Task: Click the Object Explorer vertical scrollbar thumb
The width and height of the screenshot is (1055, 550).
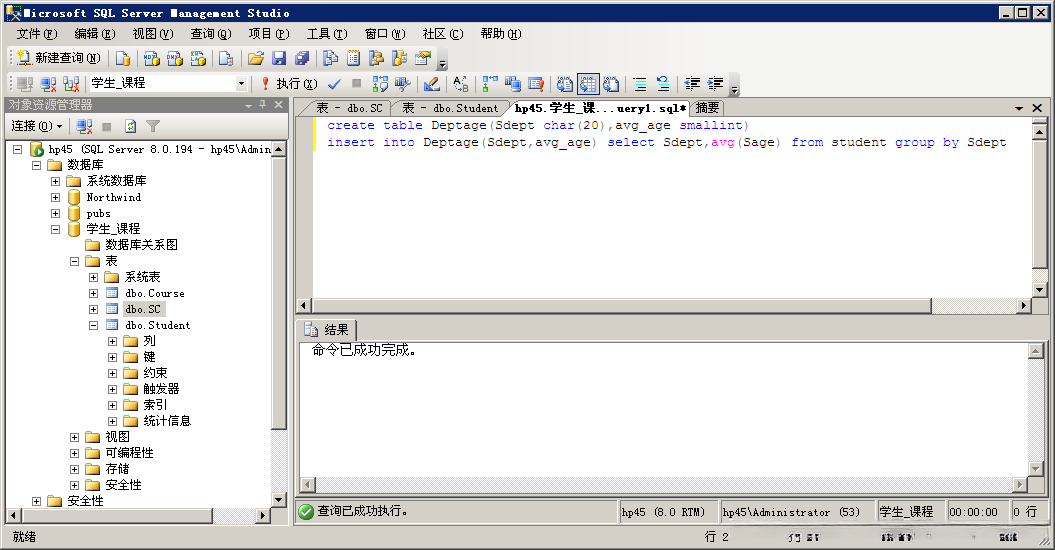Action: pos(279,293)
